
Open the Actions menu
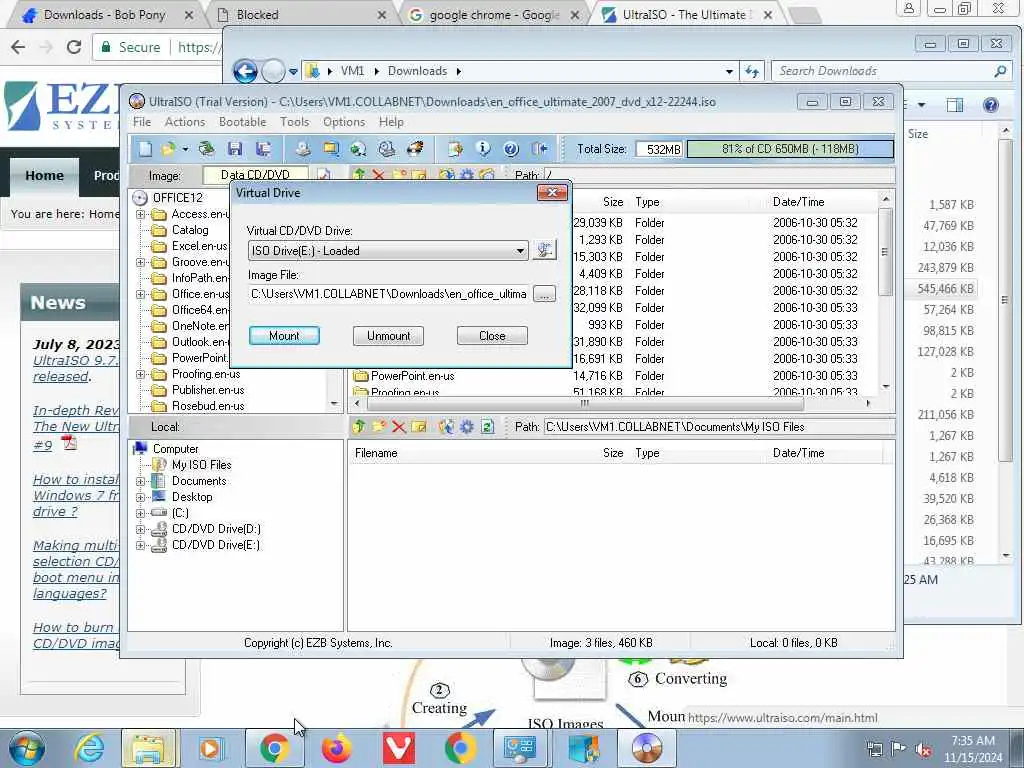(x=185, y=122)
